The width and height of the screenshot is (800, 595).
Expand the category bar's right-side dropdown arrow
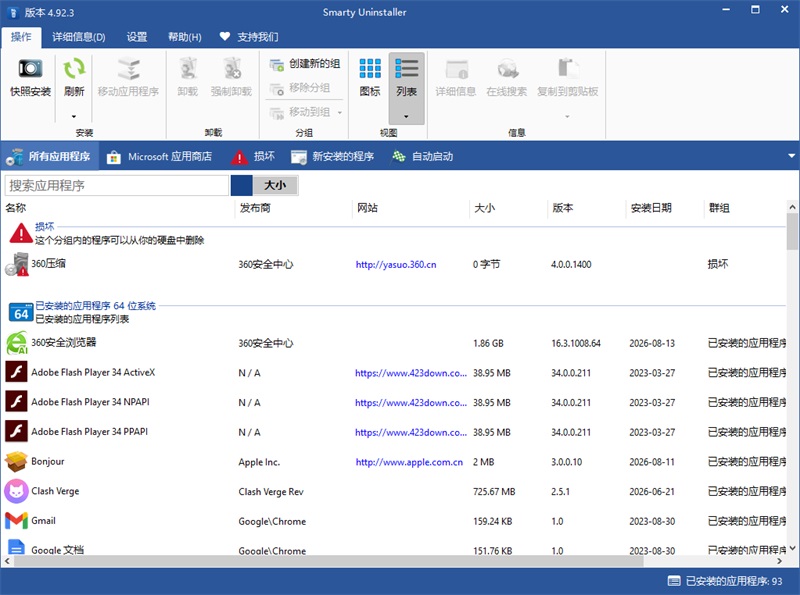(x=791, y=156)
